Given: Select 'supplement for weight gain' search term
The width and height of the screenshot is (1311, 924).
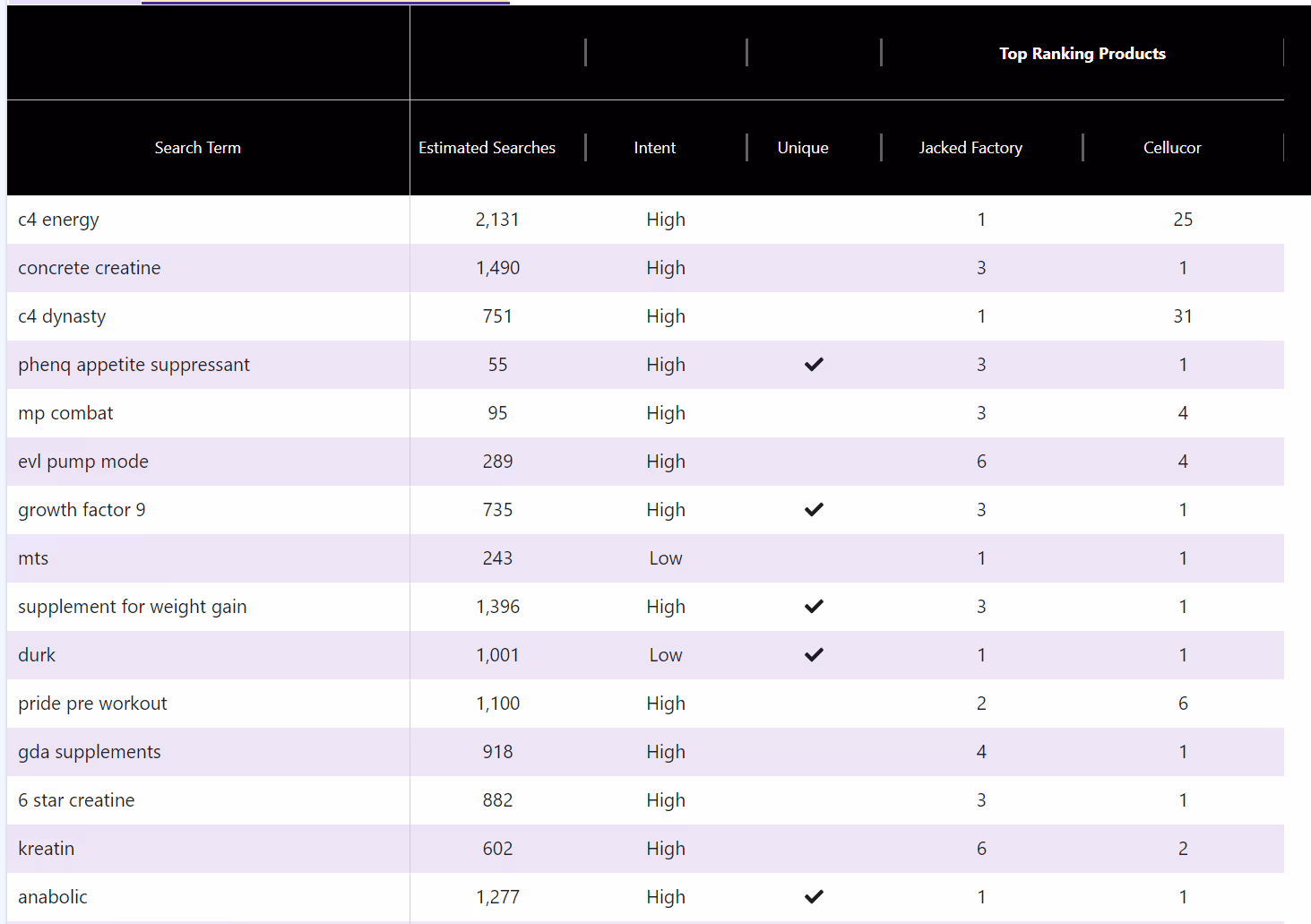Looking at the screenshot, I should coord(133,607).
